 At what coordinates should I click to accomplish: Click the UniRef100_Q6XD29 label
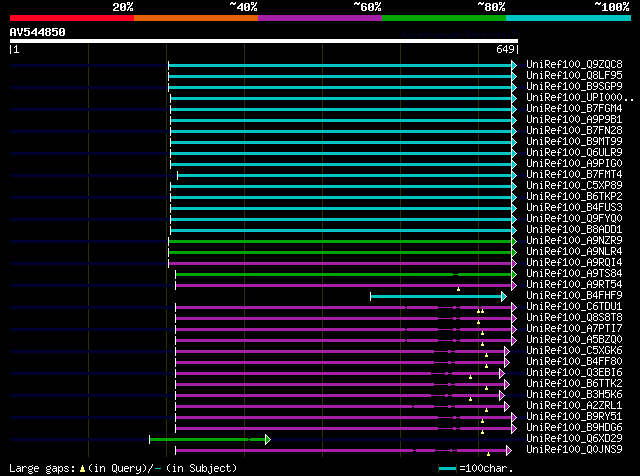574,439
